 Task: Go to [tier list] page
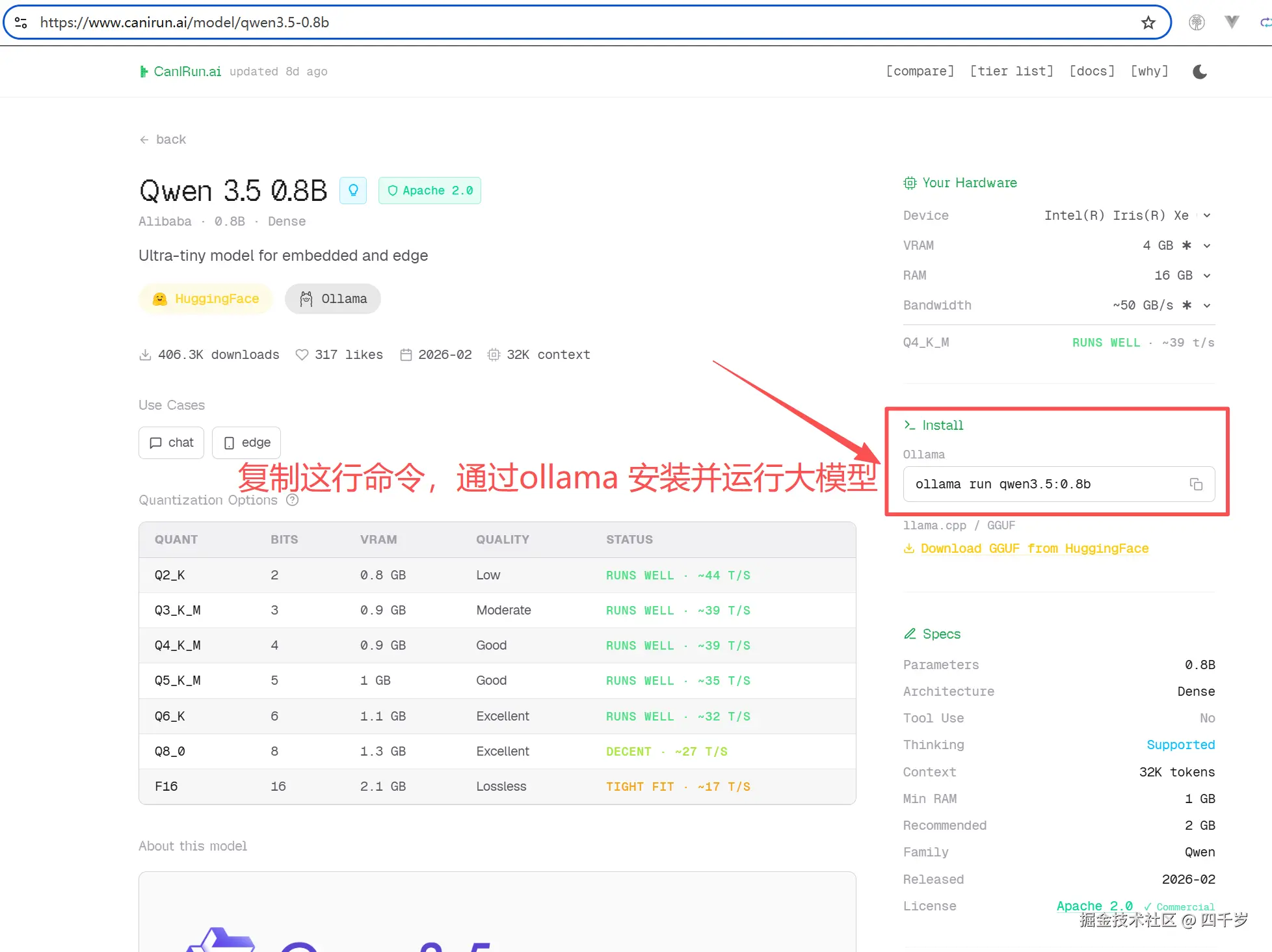pos(1011,71)
